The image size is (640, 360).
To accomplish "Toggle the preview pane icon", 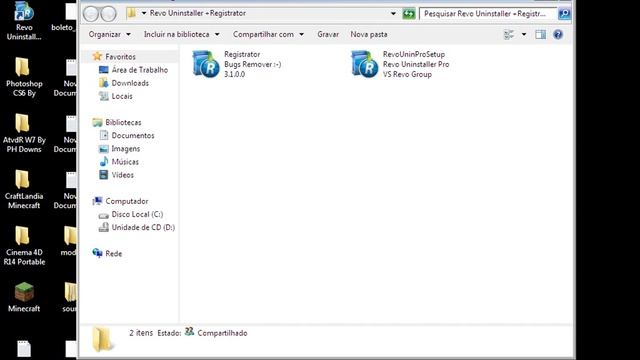I will pos(540,34).
